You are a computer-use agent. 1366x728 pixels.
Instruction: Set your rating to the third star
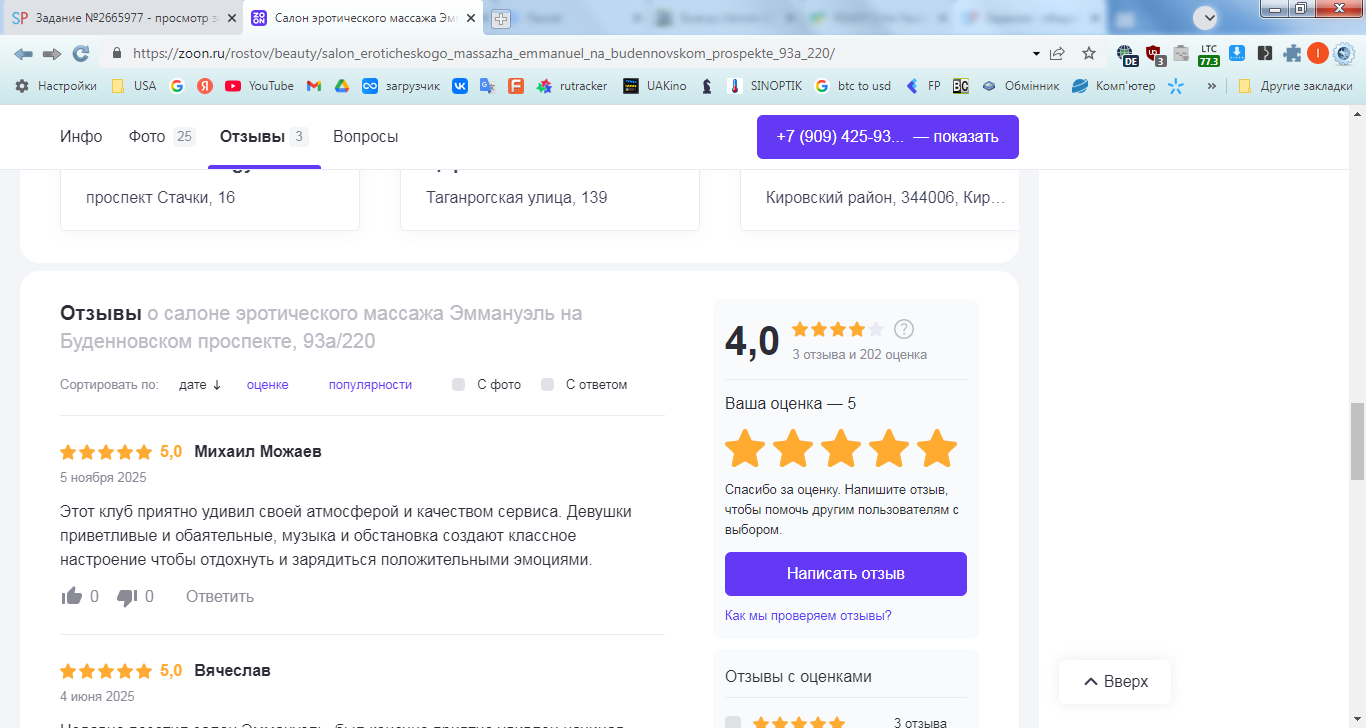[x=841, y=448]
